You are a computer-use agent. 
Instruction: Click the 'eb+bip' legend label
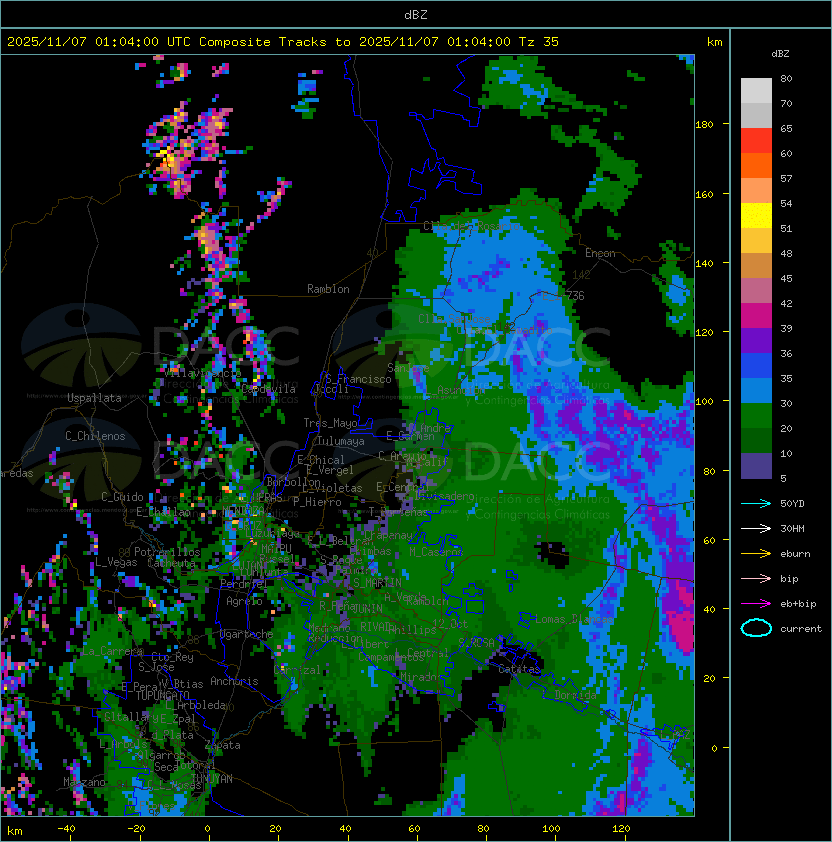coord(798,604)
